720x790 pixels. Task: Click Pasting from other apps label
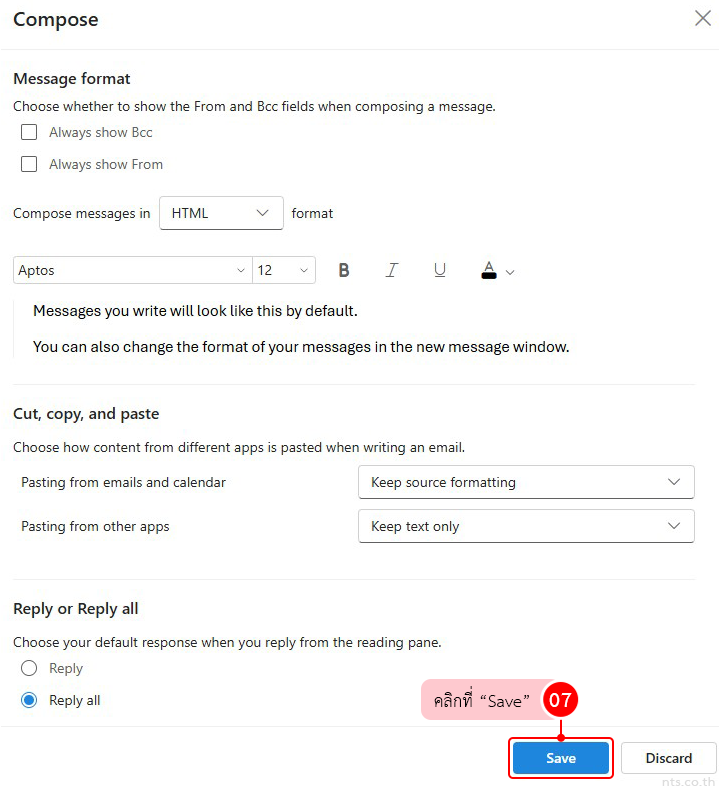tap(95, 526)
